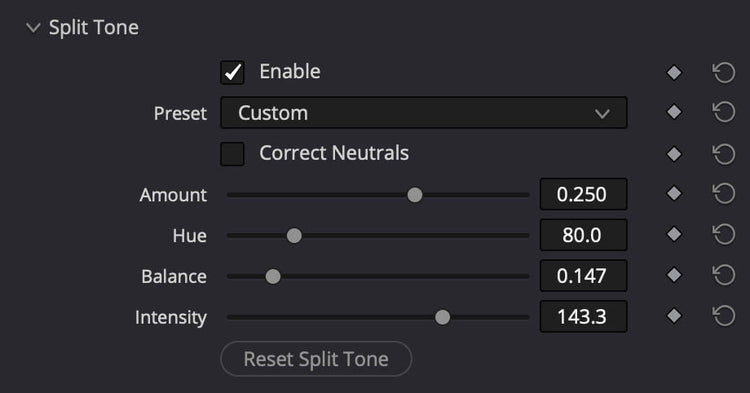Reset the Amount value
The image size is (750, 393).
724,194
